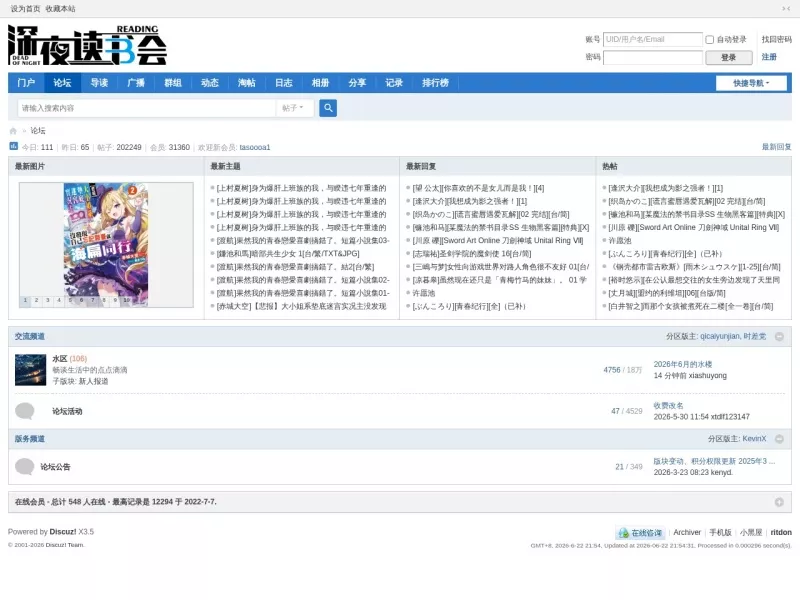Click the Discuz! powered-by link
This screenshot has height=600, width=800.
click(x=63, y=532)
